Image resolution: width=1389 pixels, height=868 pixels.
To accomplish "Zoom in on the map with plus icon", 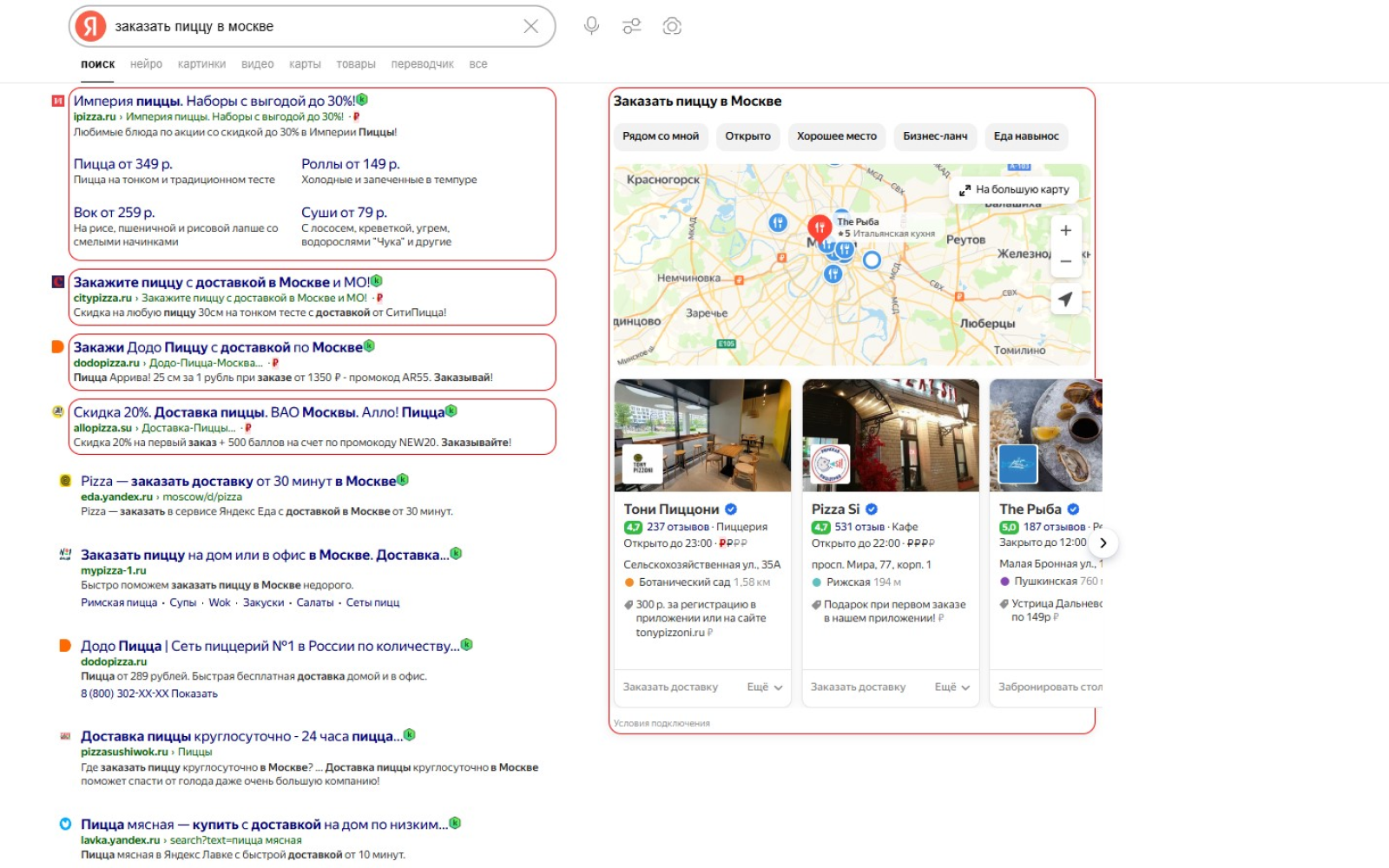I will point(1066,229).
